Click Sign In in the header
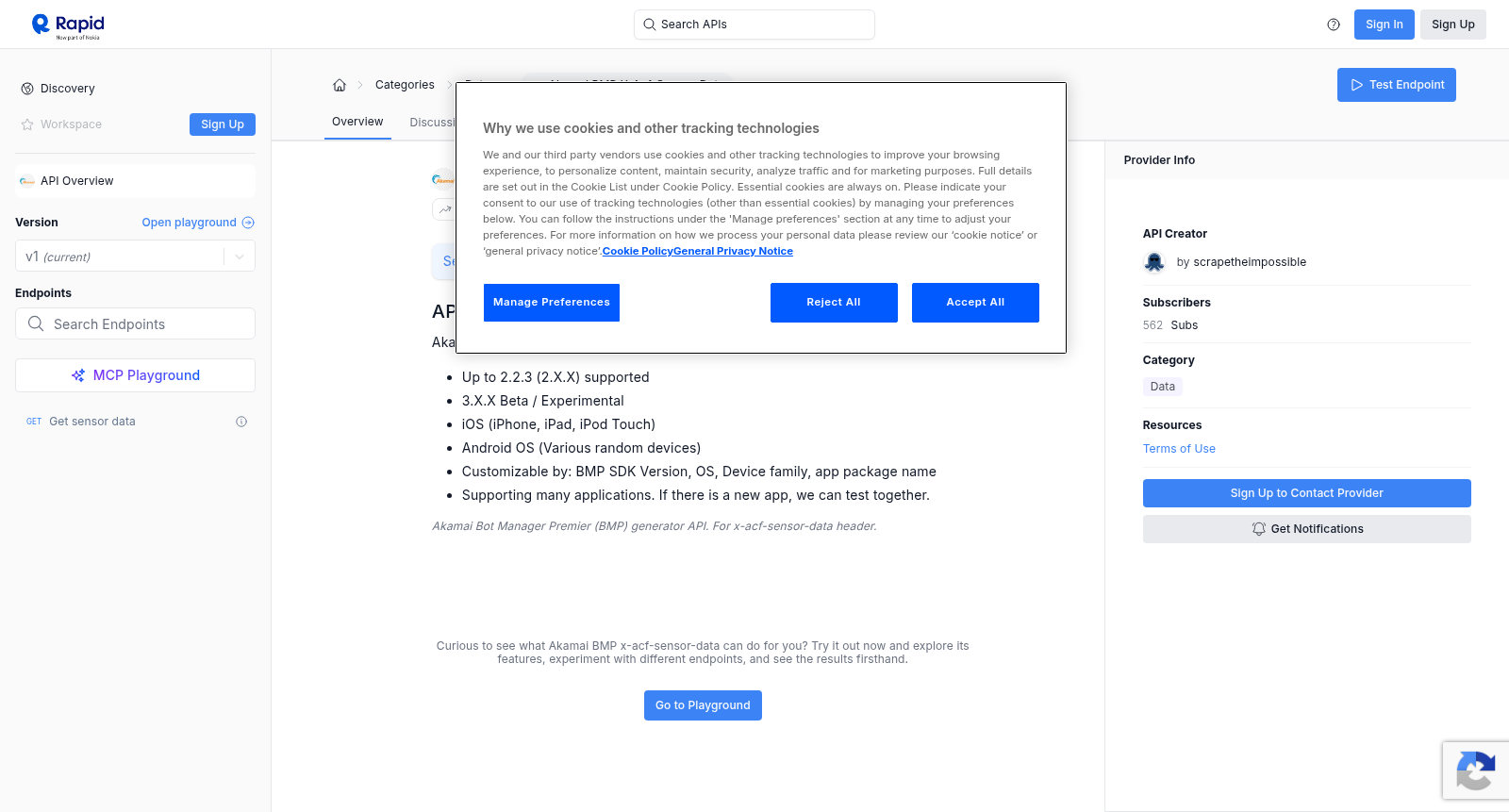 tap(1385, 25)
